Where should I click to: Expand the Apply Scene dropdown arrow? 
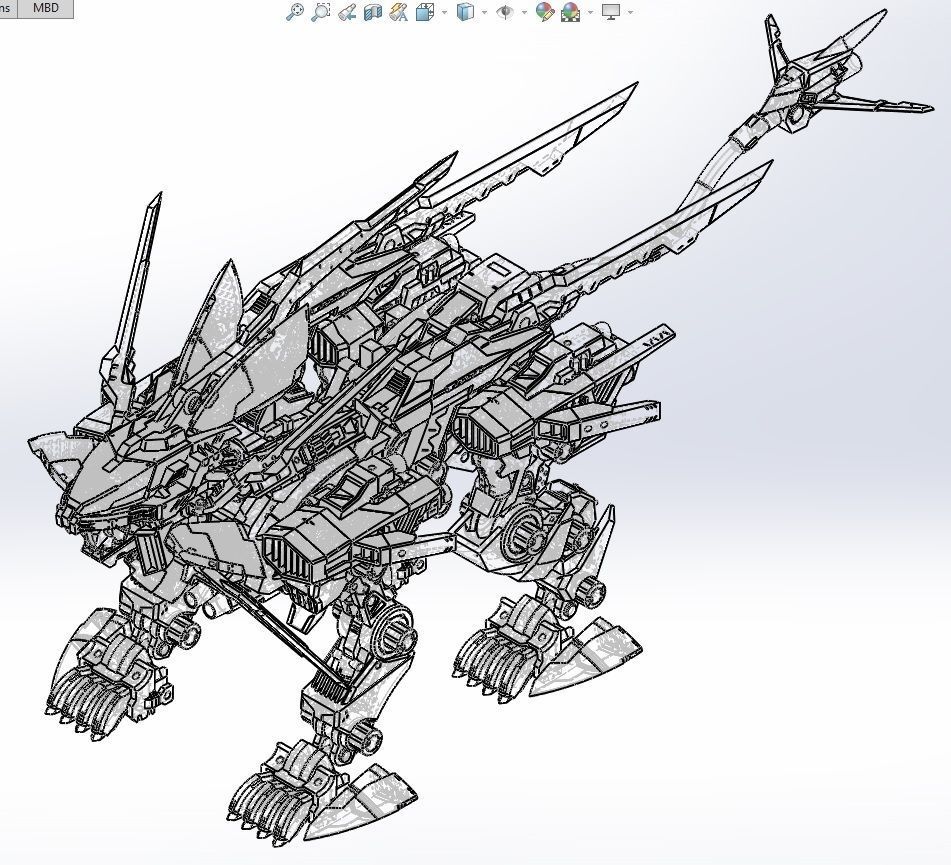(590, 12)
